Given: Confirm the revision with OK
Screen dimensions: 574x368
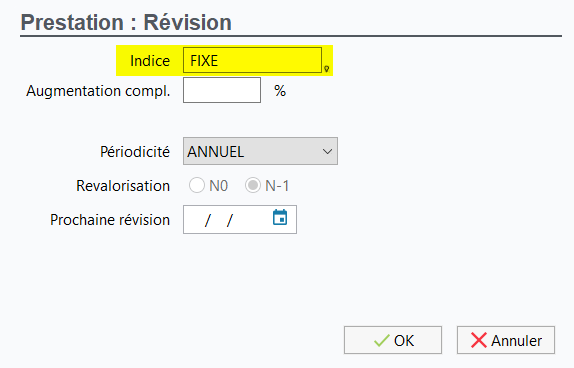Looking at the screenshot, I should coord(393,340).
